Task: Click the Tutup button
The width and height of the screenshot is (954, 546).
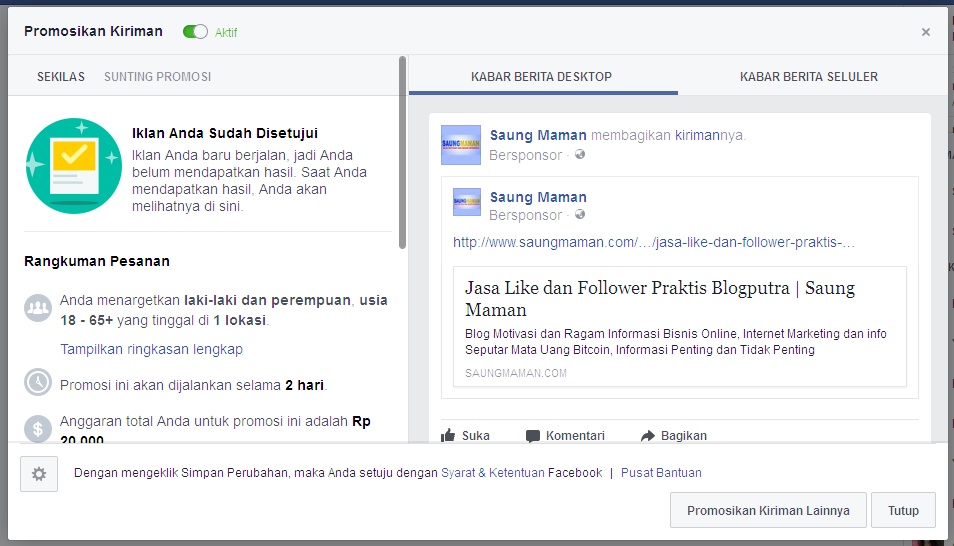Action: tap(903, 510)
